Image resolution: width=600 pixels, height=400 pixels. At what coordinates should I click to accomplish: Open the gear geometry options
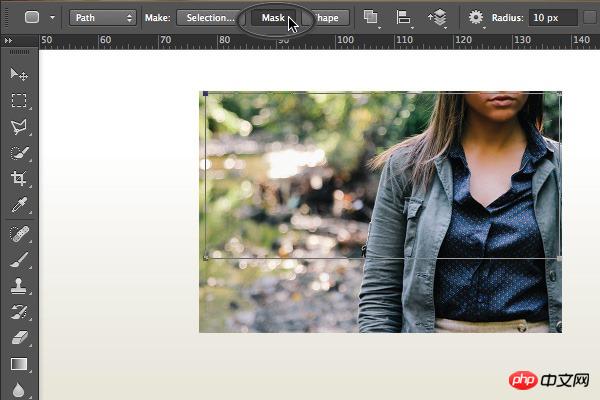coord(476,17)
